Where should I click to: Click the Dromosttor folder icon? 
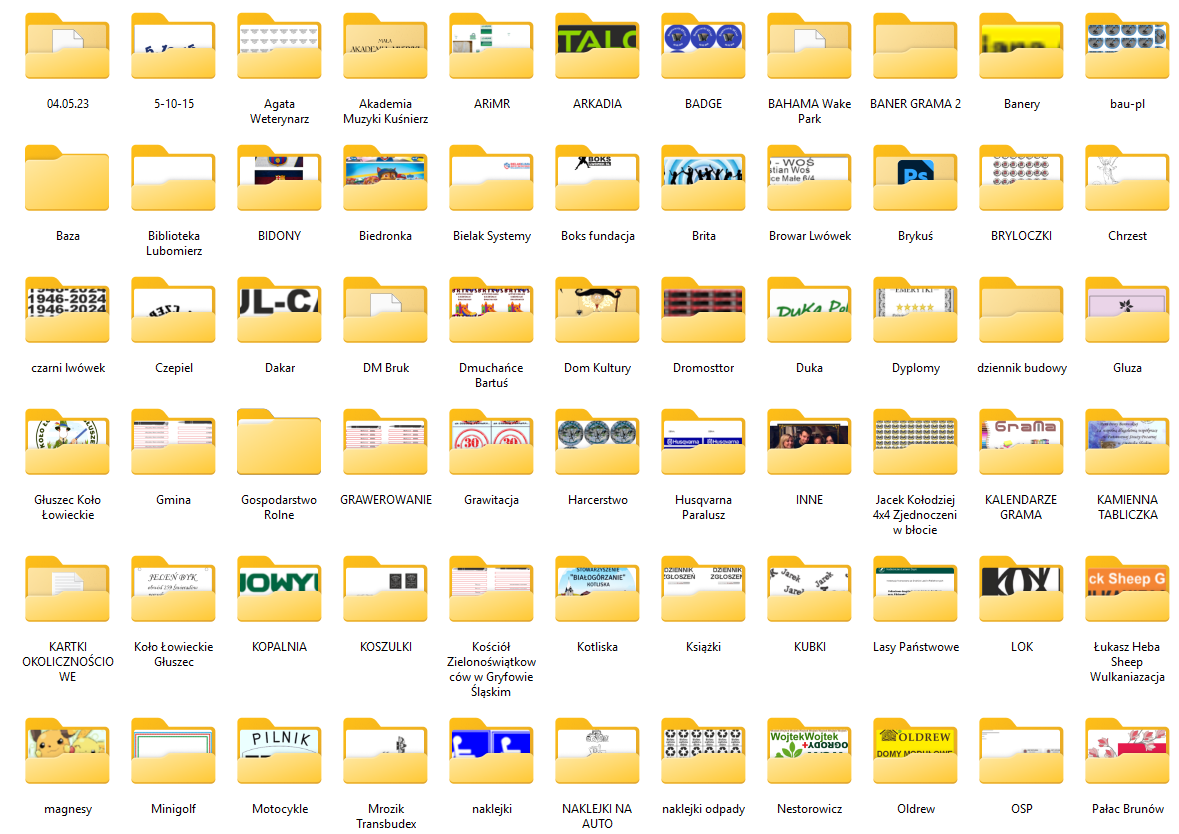pos(703,310)
